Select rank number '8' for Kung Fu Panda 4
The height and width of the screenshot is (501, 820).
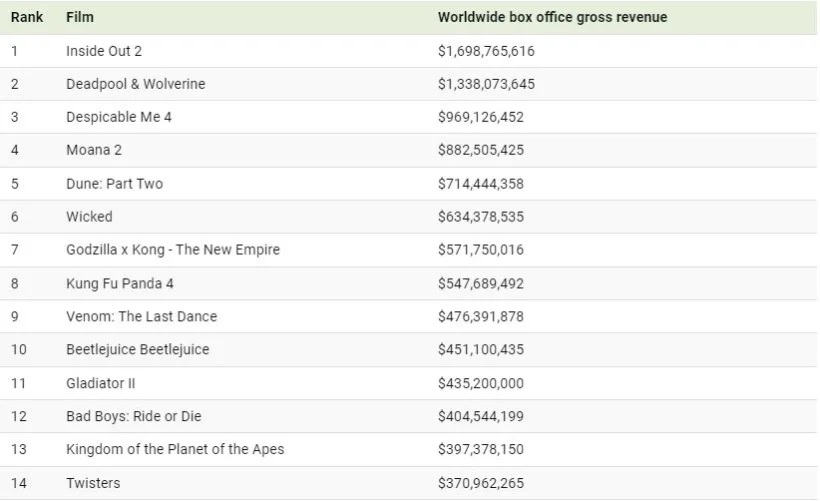pos(15,284)
